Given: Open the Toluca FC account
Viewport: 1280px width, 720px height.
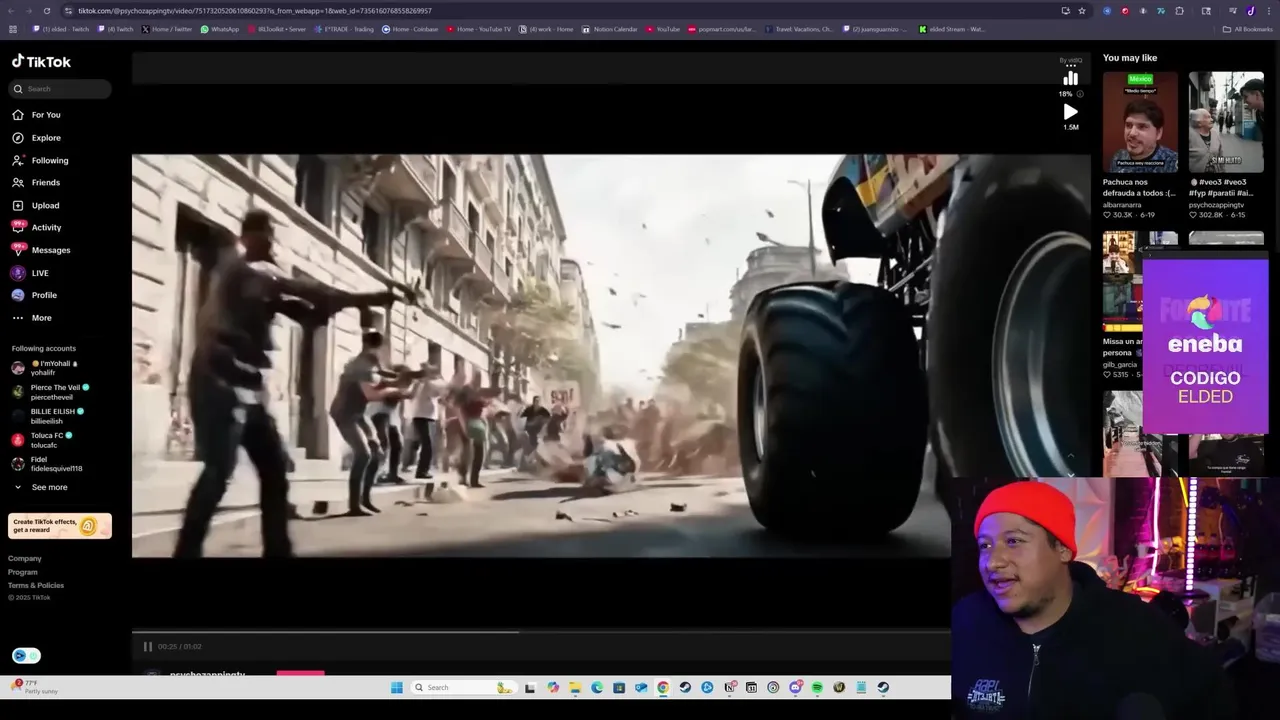Looking at the screenshot, I should (43, 440).
